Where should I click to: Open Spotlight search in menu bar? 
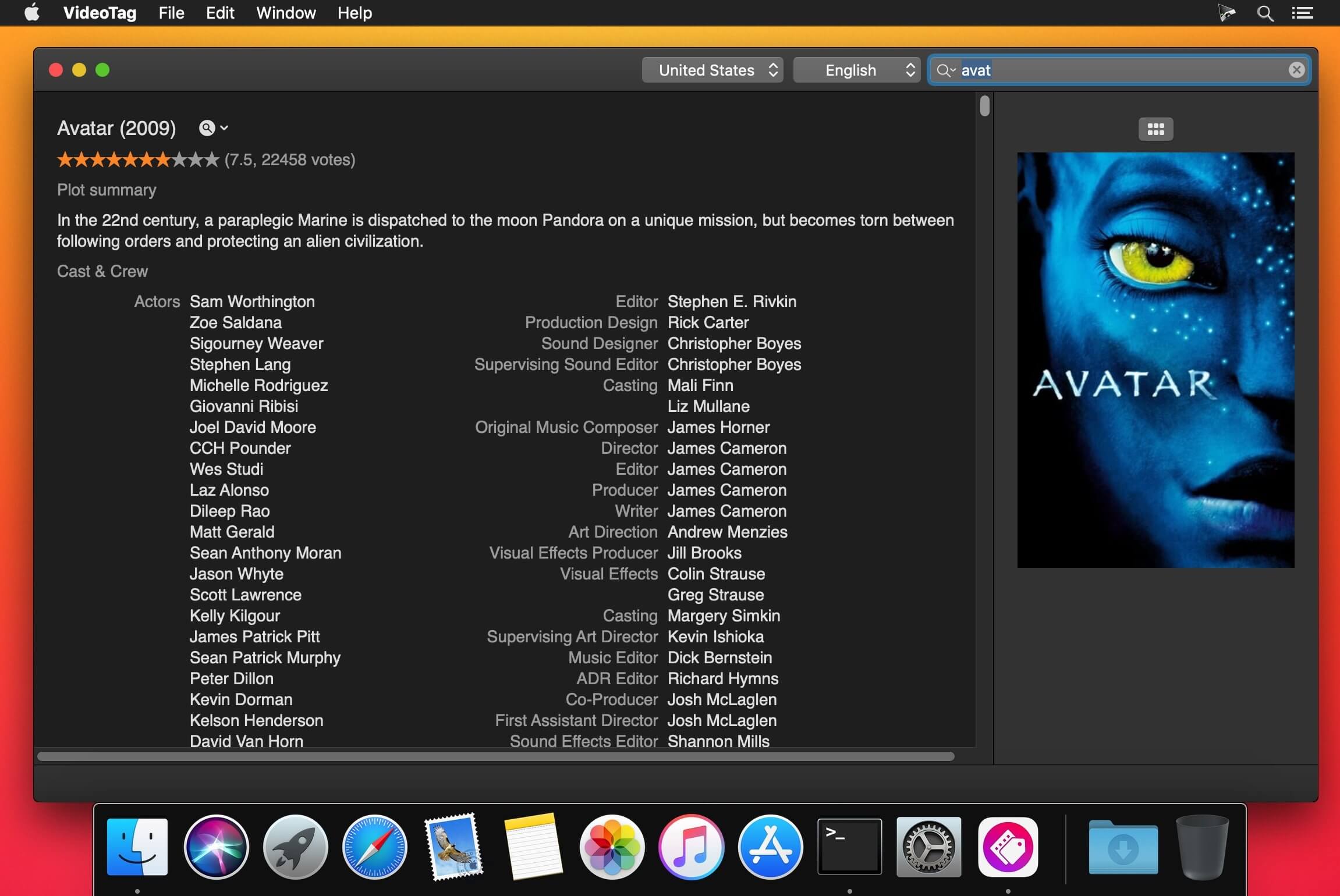click(x=1264, y=13)
